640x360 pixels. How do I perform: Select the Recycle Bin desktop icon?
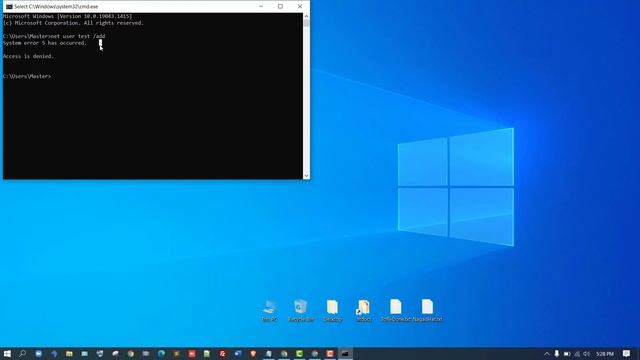tap(301, 311)
